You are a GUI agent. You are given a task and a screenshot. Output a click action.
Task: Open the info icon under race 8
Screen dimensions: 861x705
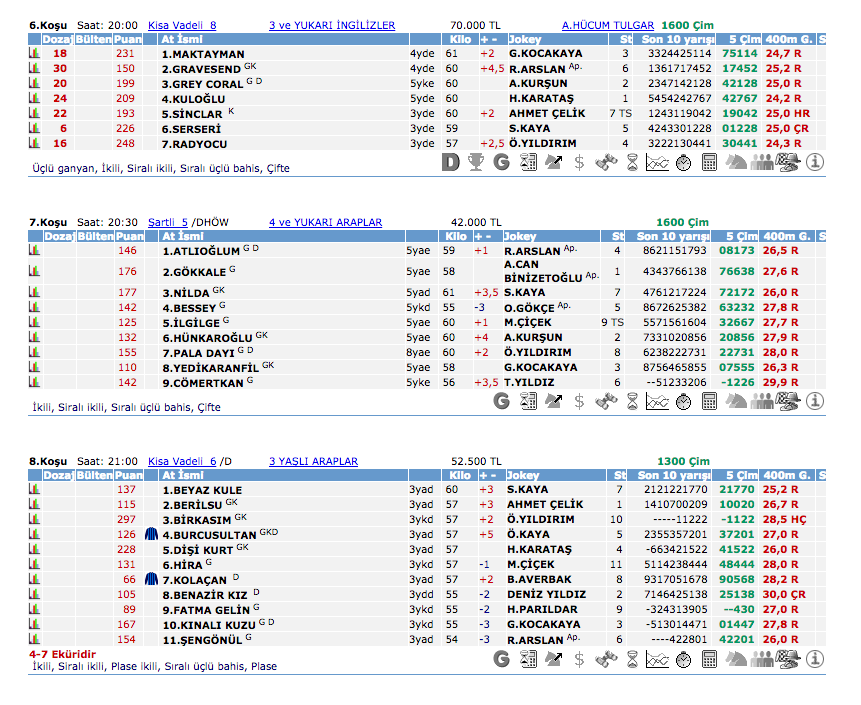[815, 659]
